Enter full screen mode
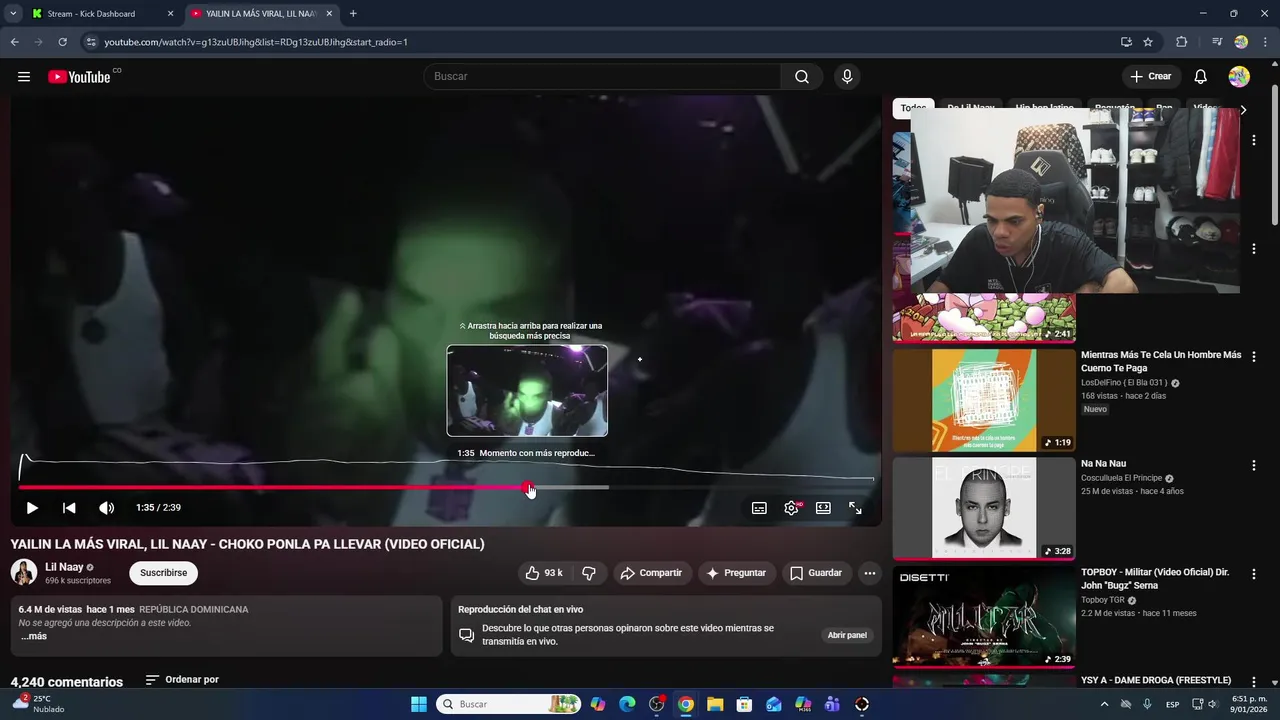Screen dimensions: 1280x720 (855, 508)
